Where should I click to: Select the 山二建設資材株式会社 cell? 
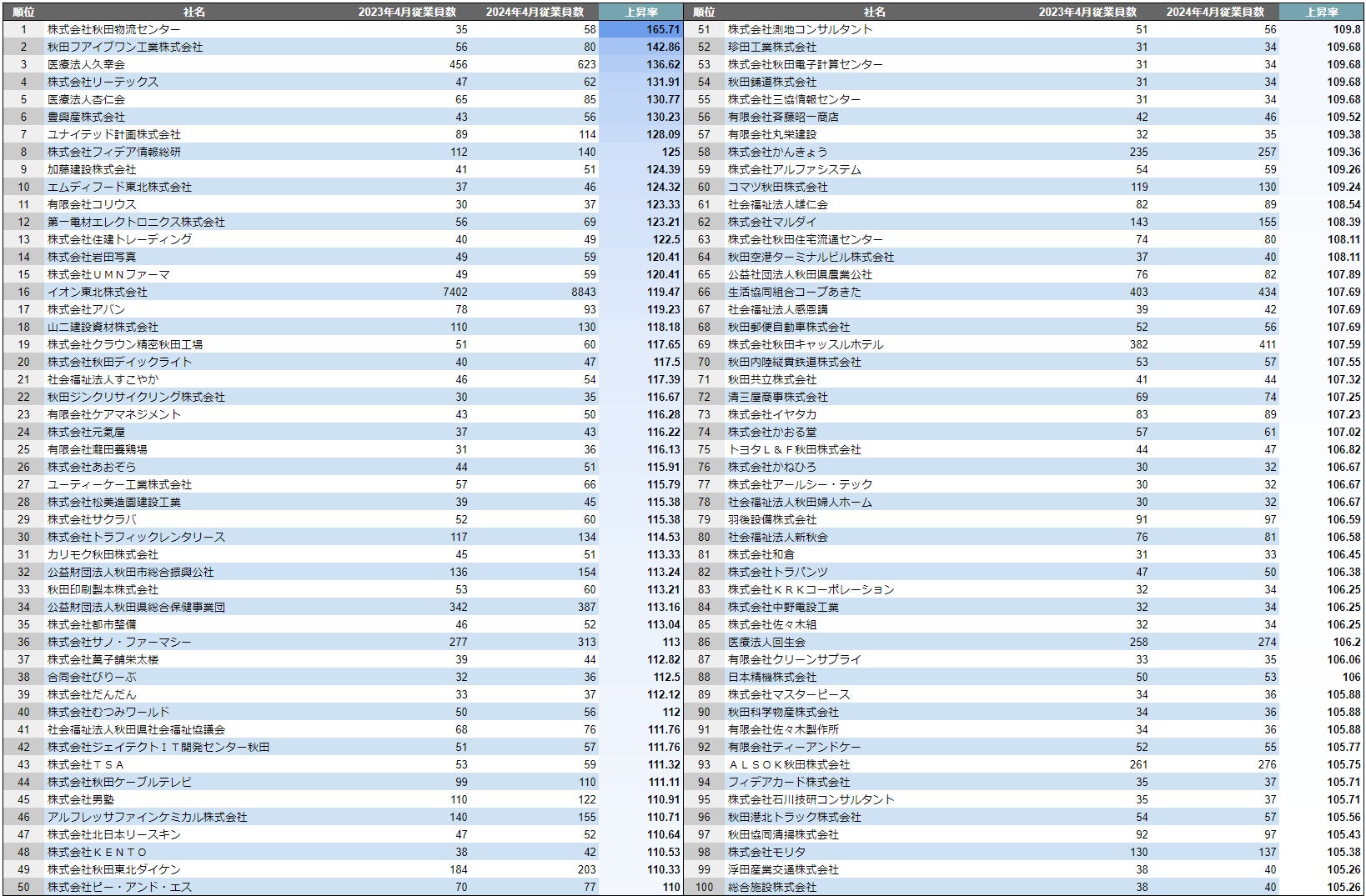coord(103,327)
